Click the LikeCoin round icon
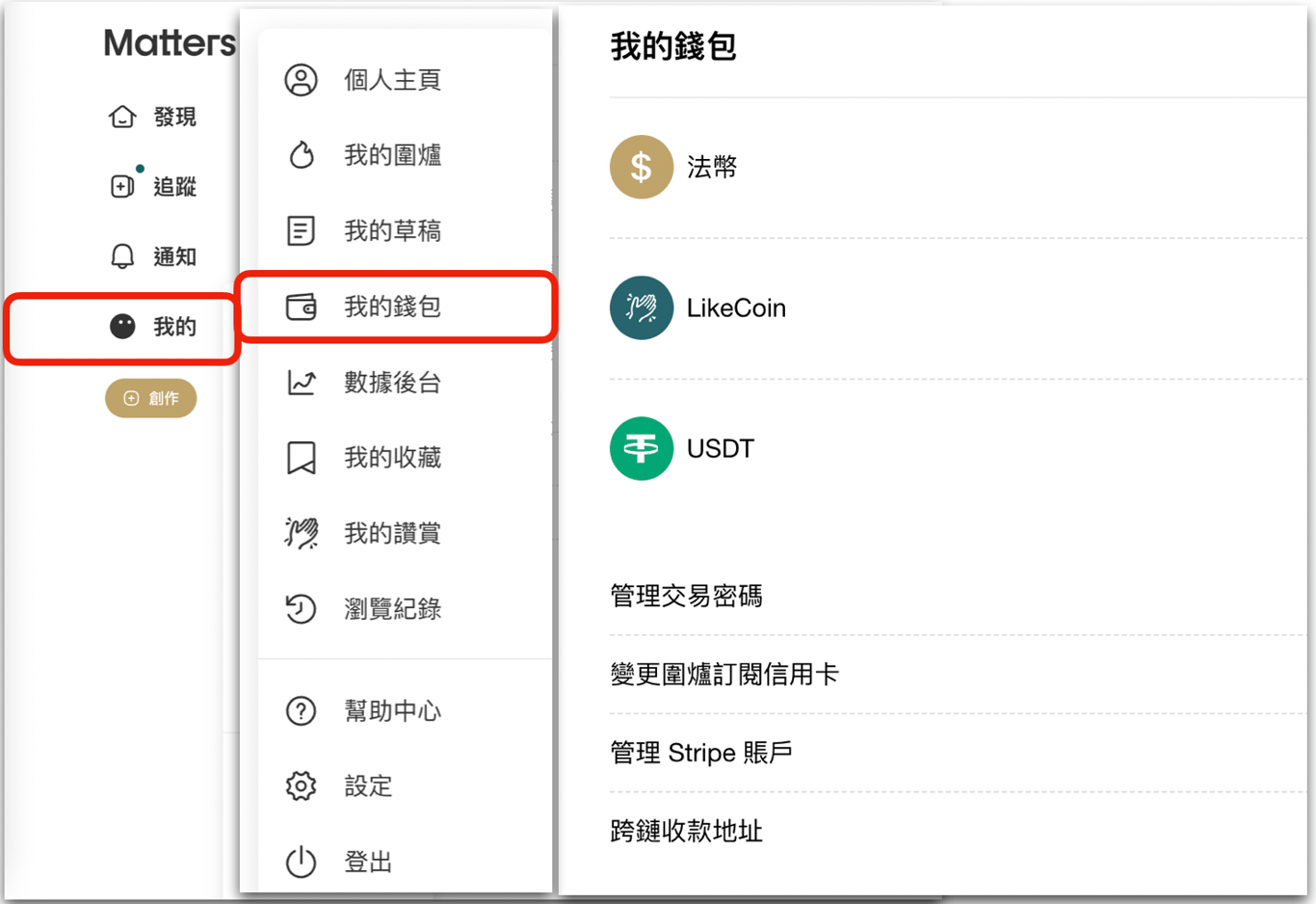This screenshot has width=1316, height=904. 641,308
